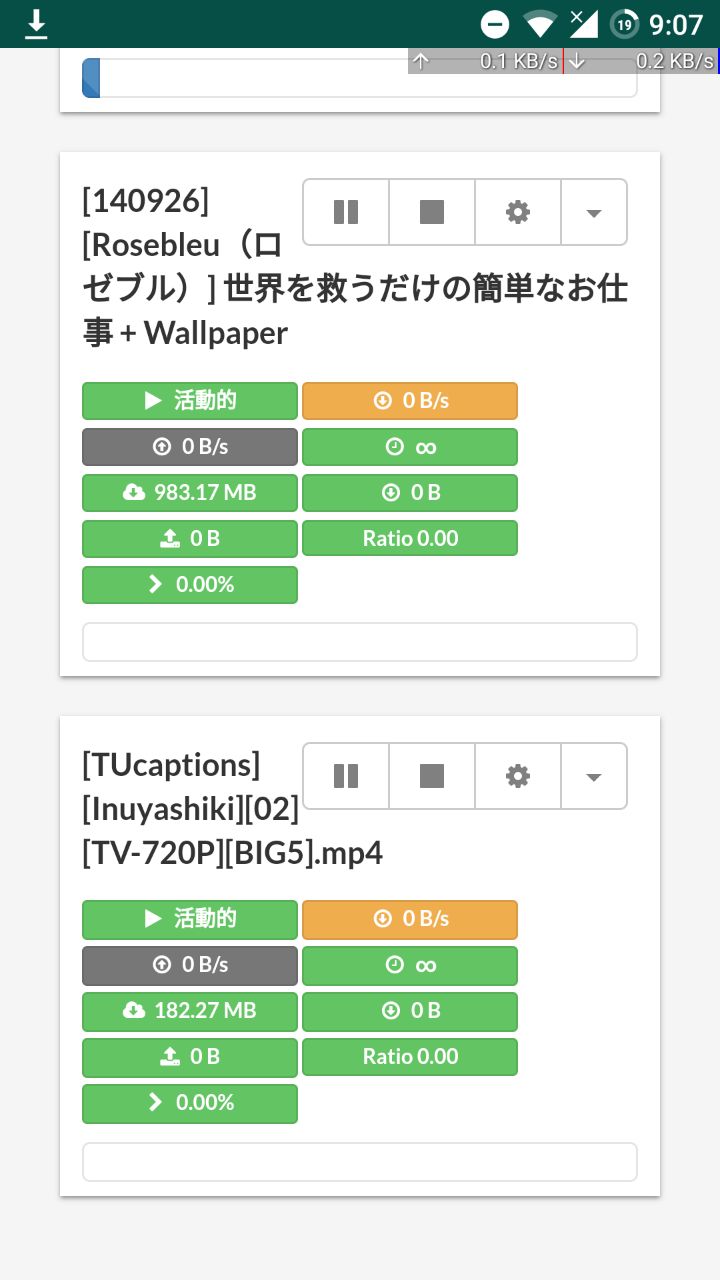720x1280 pixels.
Task: Stop the Rosebleu torrent
Action: click(x=432, y=212)
